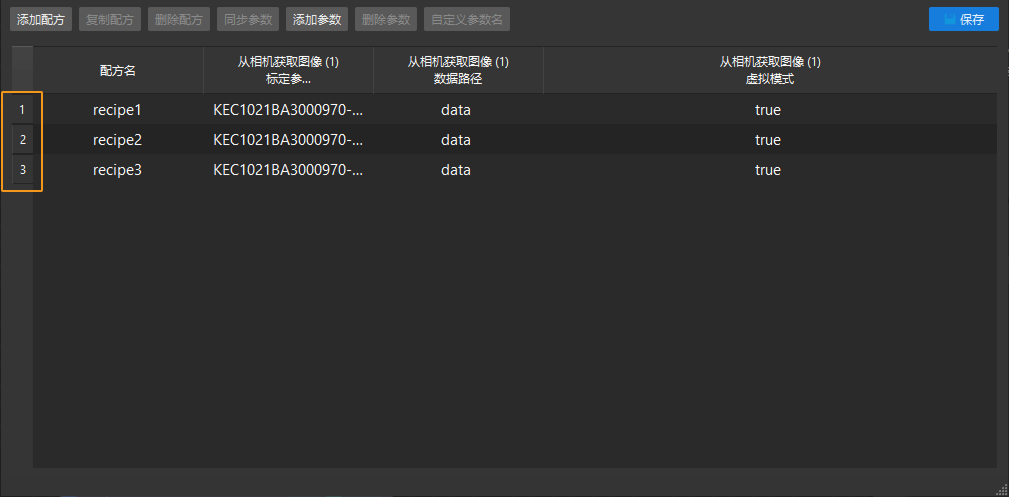Click the data path cell of recipe2
Image resolution: width=1009 pixels, height=497 pixels.
458,140
